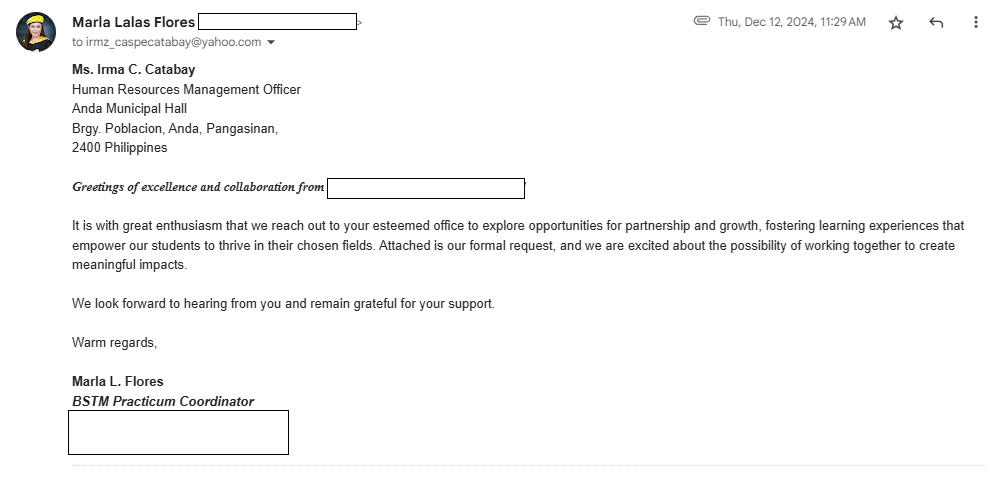Click the Marla L. Flores signature name
This screenshot has width=994, height=478.
pos(117,381)
